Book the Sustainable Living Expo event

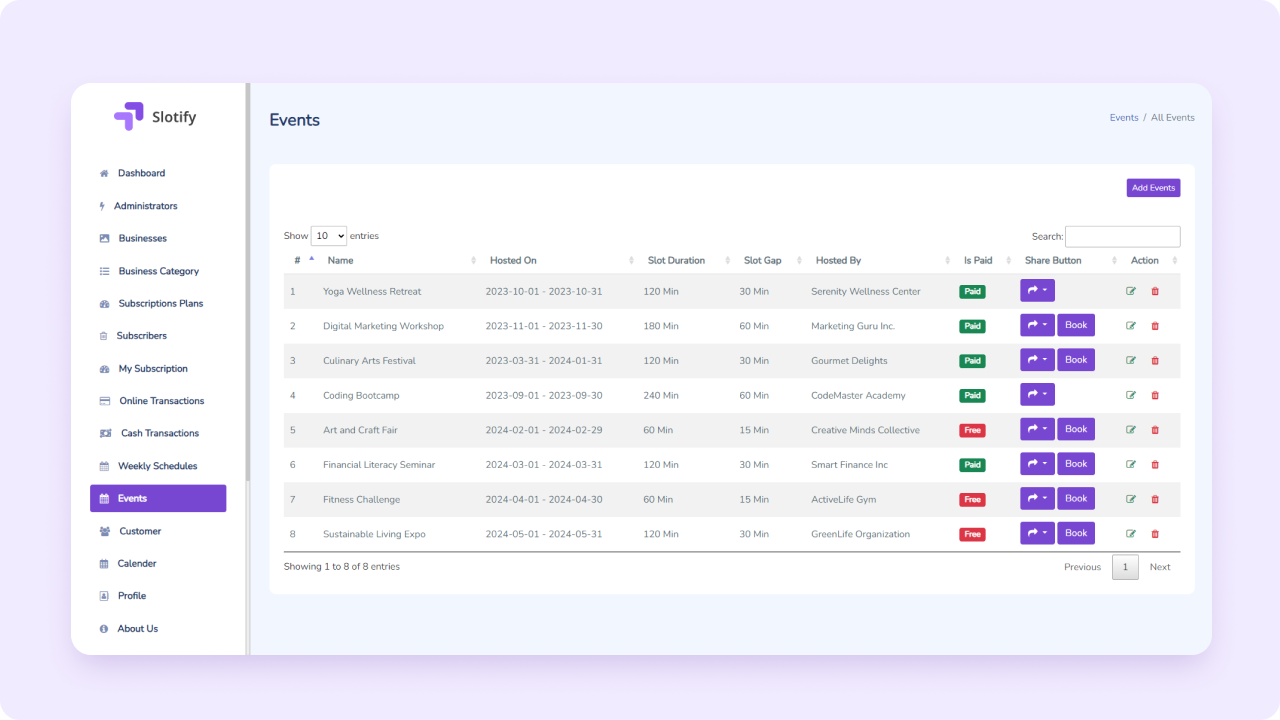point(1076,533)
